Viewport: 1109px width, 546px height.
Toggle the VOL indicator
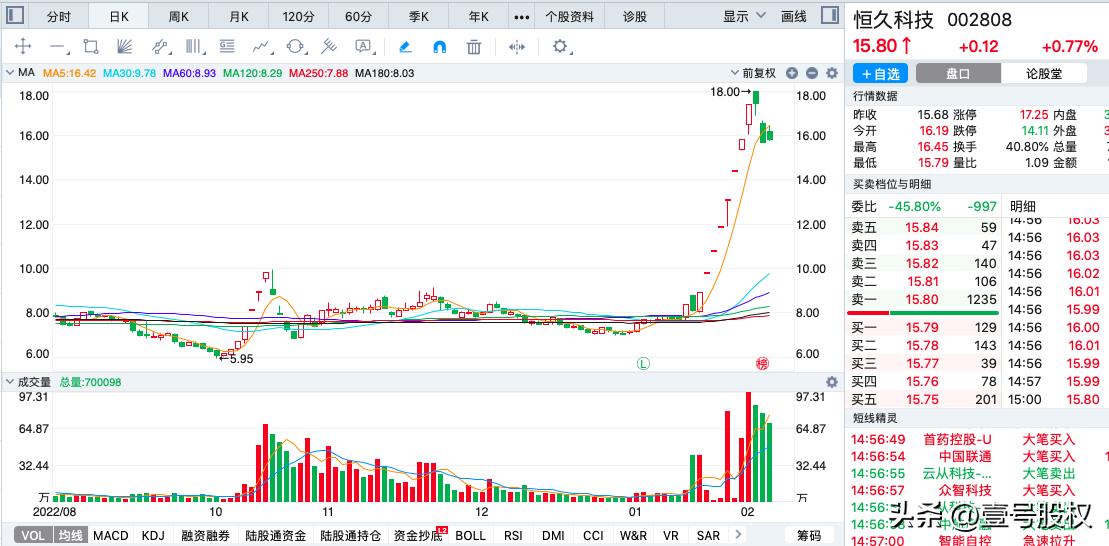pyautogui.click(x=33, y=535)
